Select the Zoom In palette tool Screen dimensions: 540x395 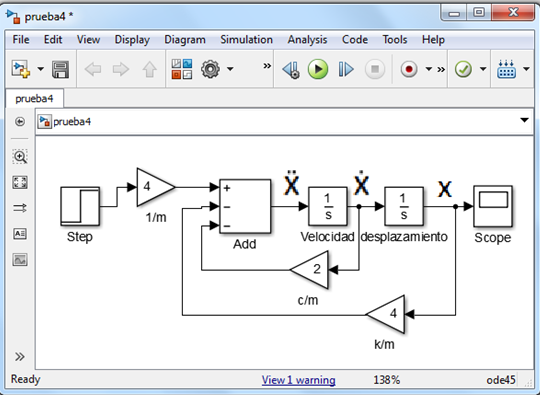point(20,156)
